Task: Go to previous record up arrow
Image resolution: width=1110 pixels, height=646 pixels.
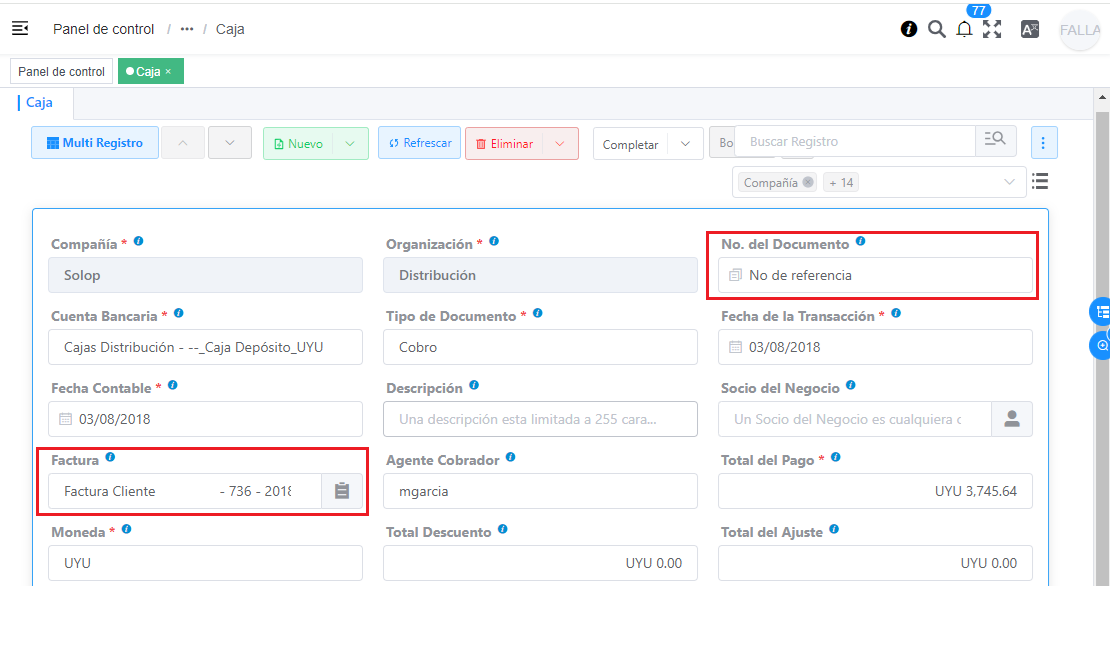Action: [x=183, y=143]
